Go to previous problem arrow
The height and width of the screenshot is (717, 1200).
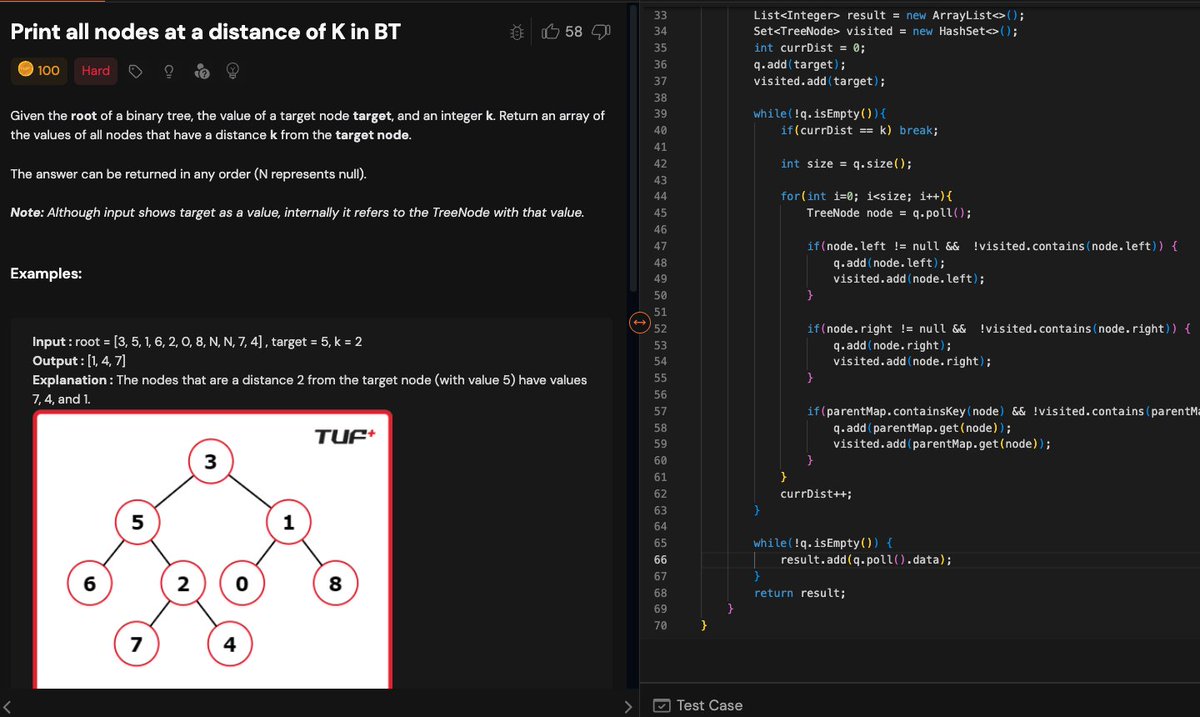(x=8, y=707)
